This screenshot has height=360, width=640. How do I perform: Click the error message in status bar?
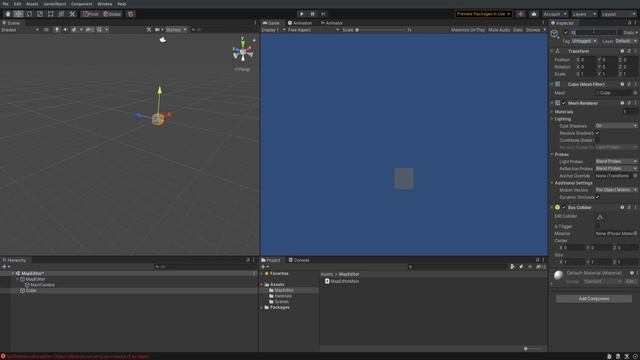(x=78, y=356)
